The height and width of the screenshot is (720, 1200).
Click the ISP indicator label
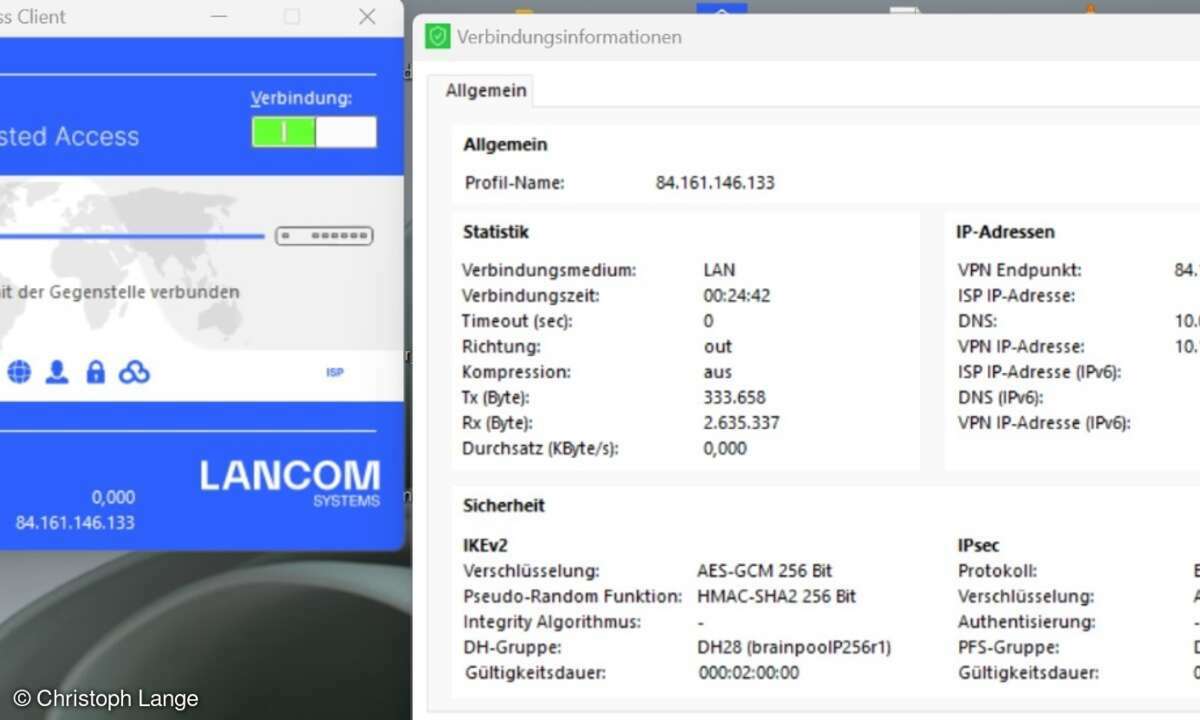point(335,372)
